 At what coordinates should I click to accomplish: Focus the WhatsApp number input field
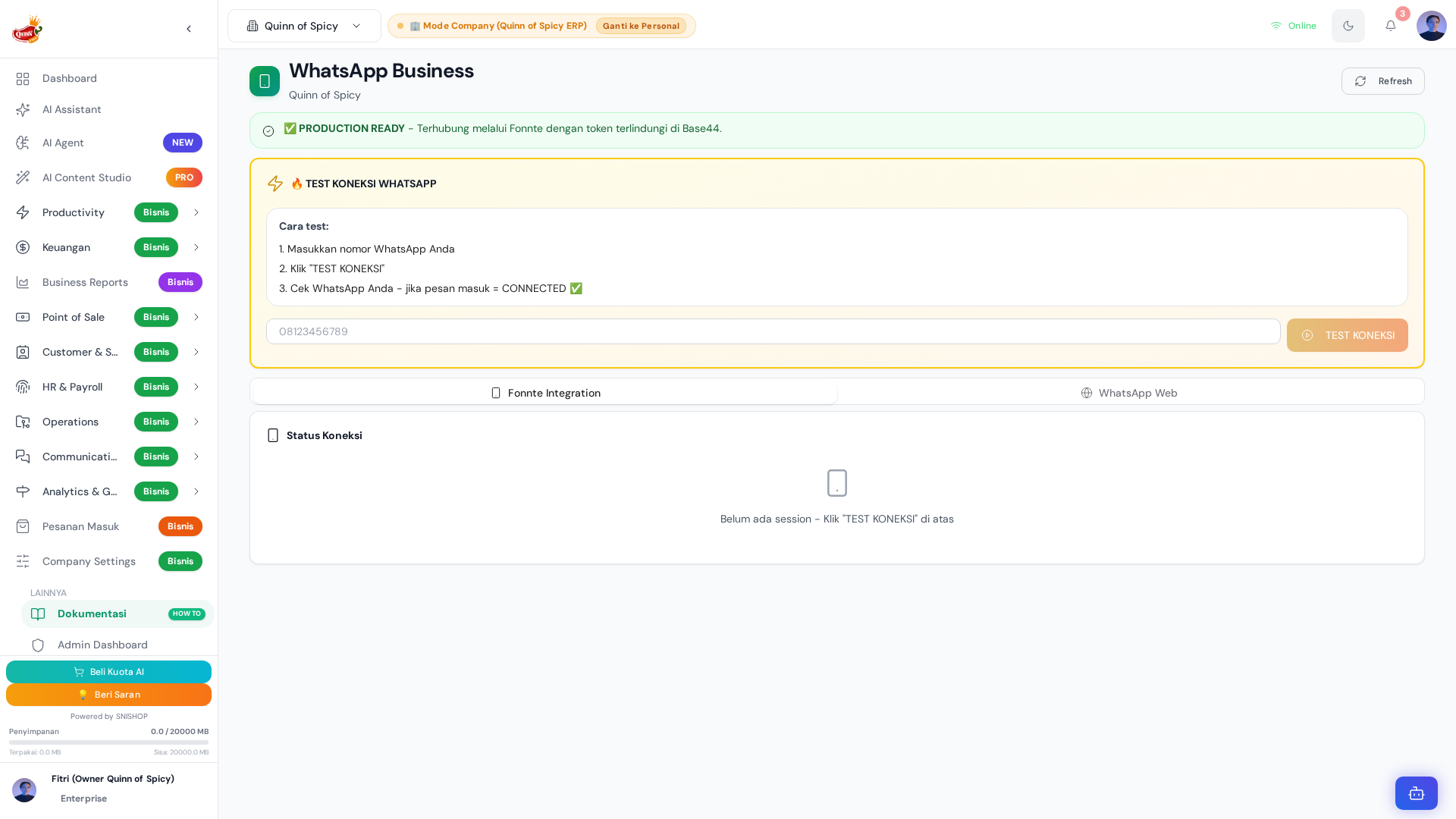click(773, 331)
